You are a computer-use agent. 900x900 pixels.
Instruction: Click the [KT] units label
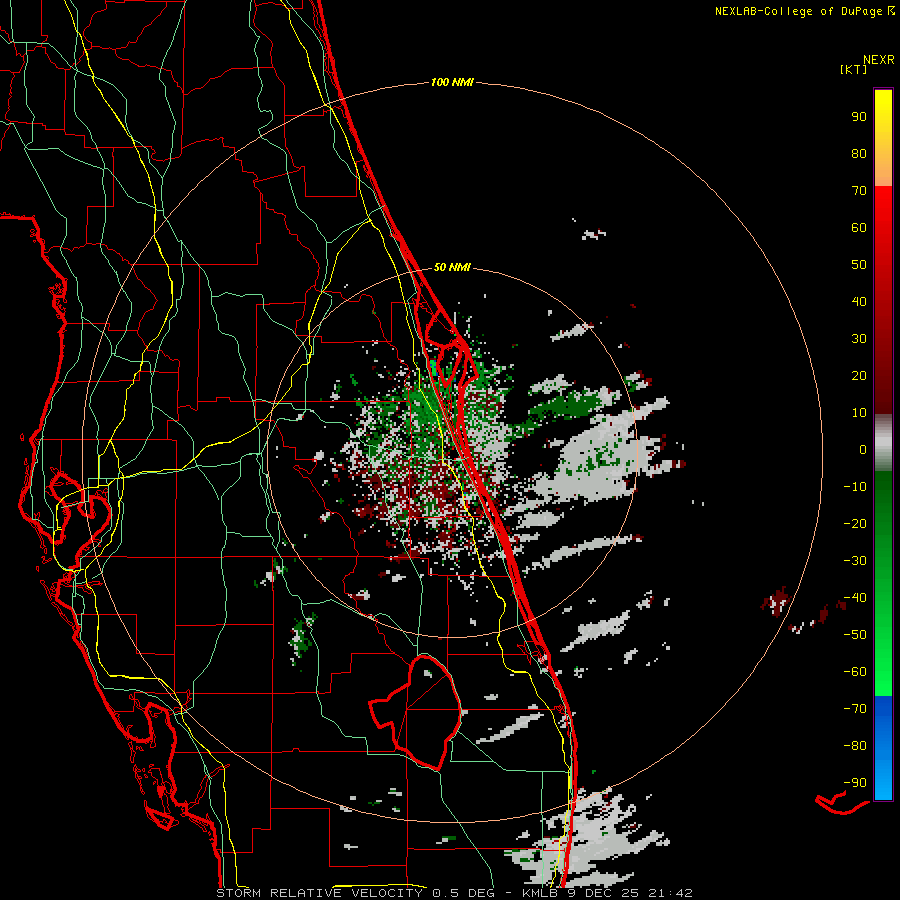click(854, 69)
